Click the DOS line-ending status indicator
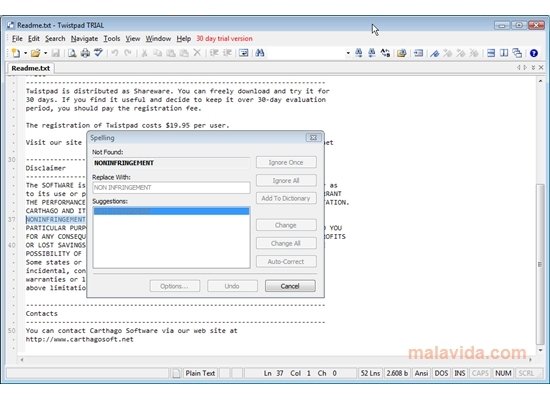 [x=441, y=373]
